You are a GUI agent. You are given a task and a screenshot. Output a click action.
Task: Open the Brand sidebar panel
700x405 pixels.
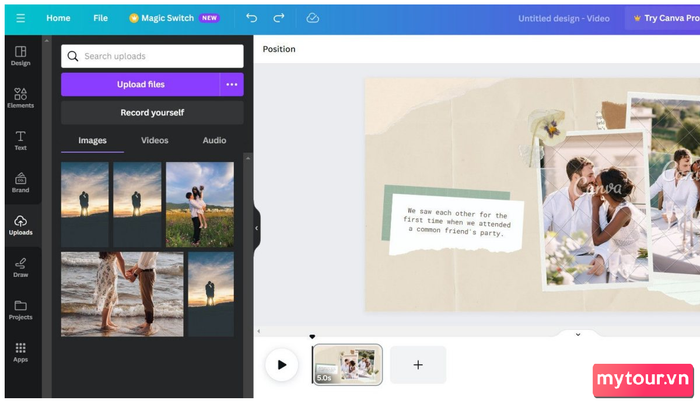pos(21,183)
